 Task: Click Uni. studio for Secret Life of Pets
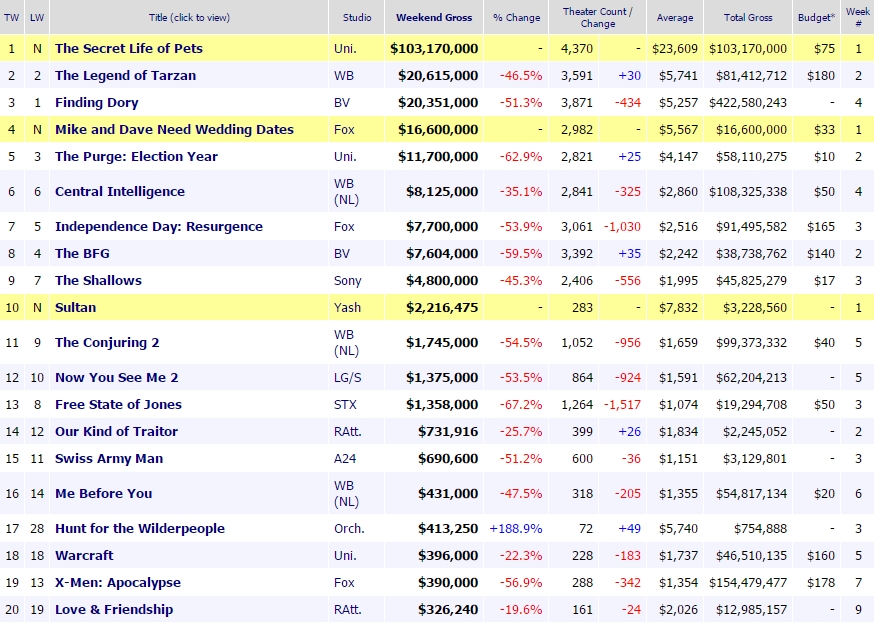[345, 48]
